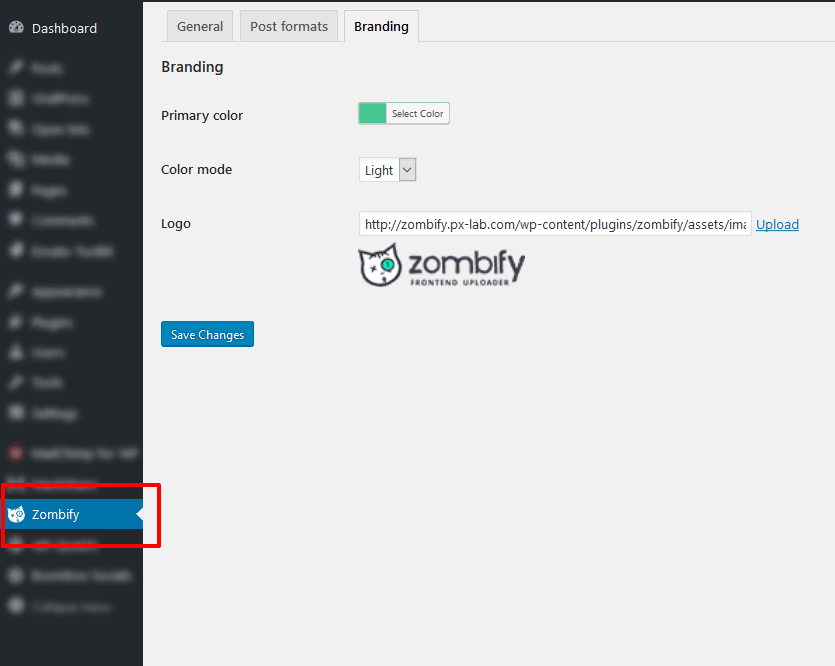Click the "Primary color" label

tap(202, 116)
